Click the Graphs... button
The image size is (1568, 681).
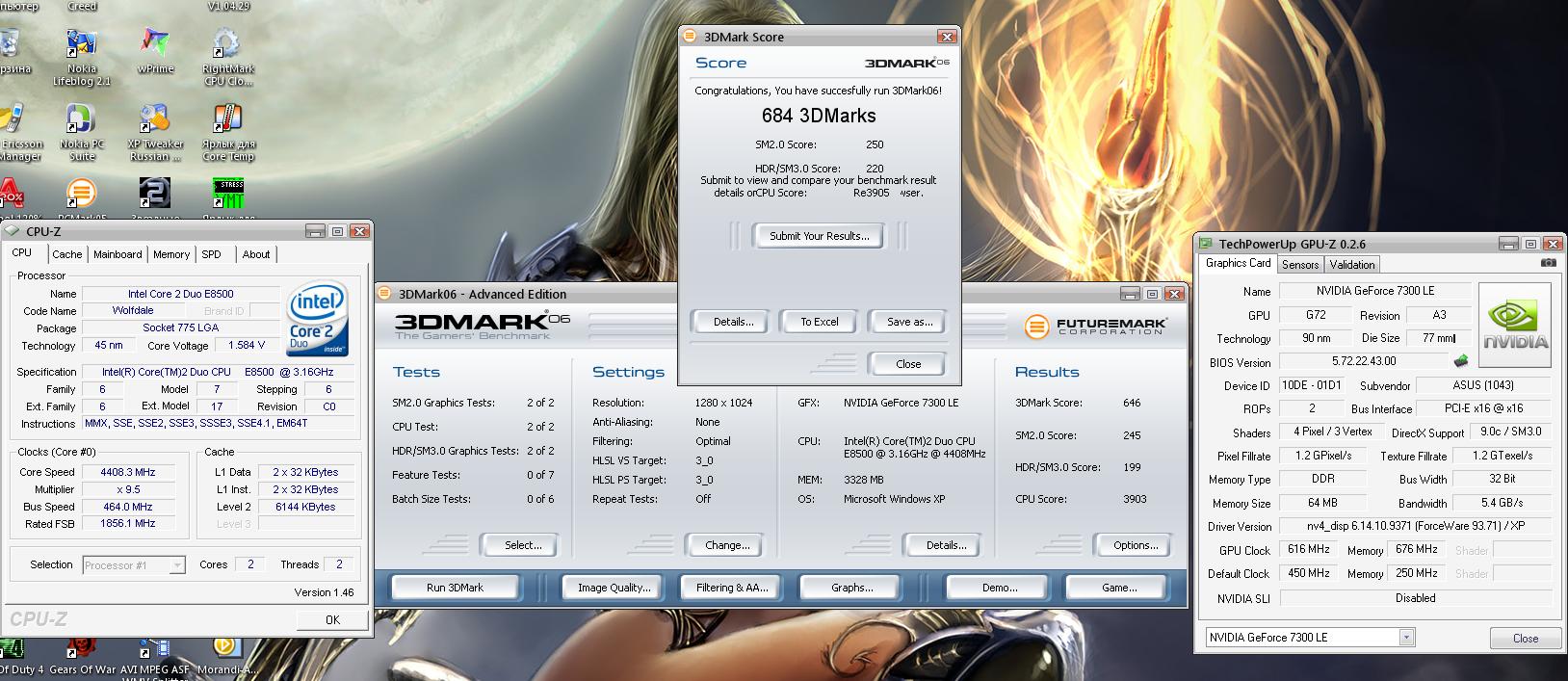[851, 588]
